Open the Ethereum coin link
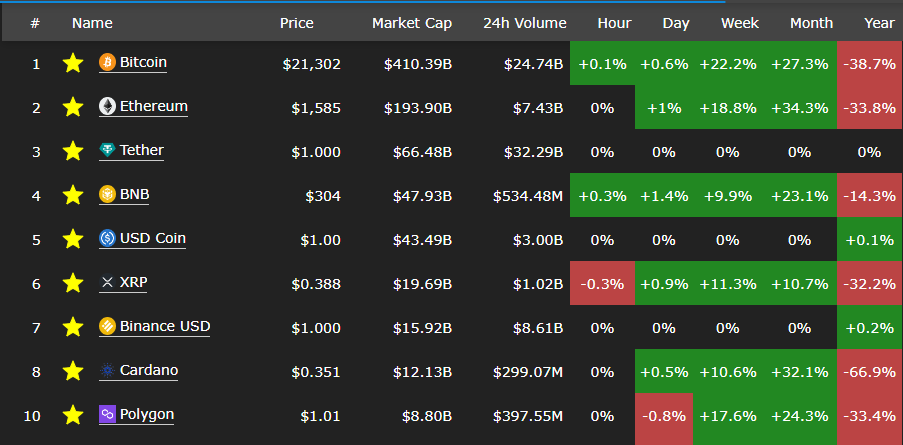The image size is (903, 445). pyautogui.click(x=154, y=107)
